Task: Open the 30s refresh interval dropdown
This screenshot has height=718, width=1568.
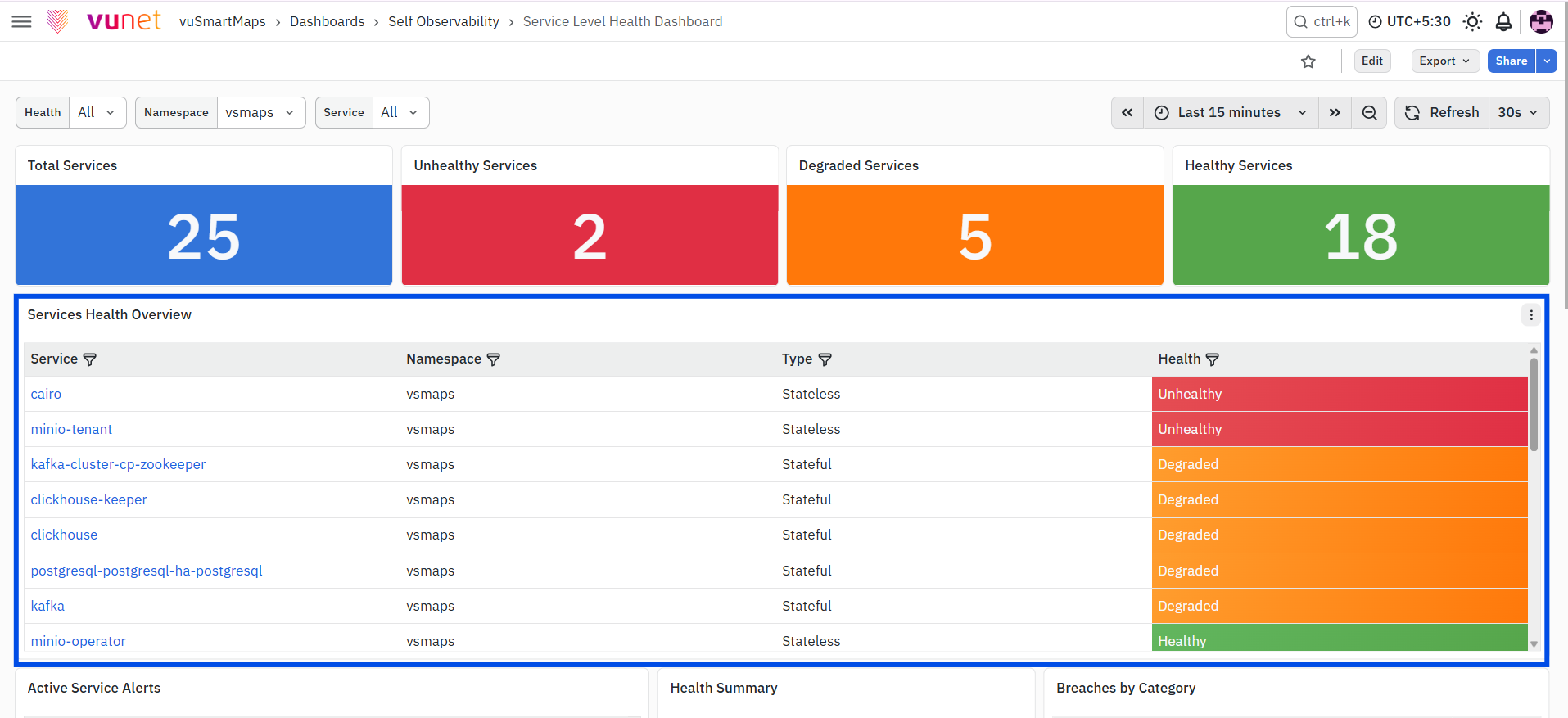Action: coord(1519,113)
